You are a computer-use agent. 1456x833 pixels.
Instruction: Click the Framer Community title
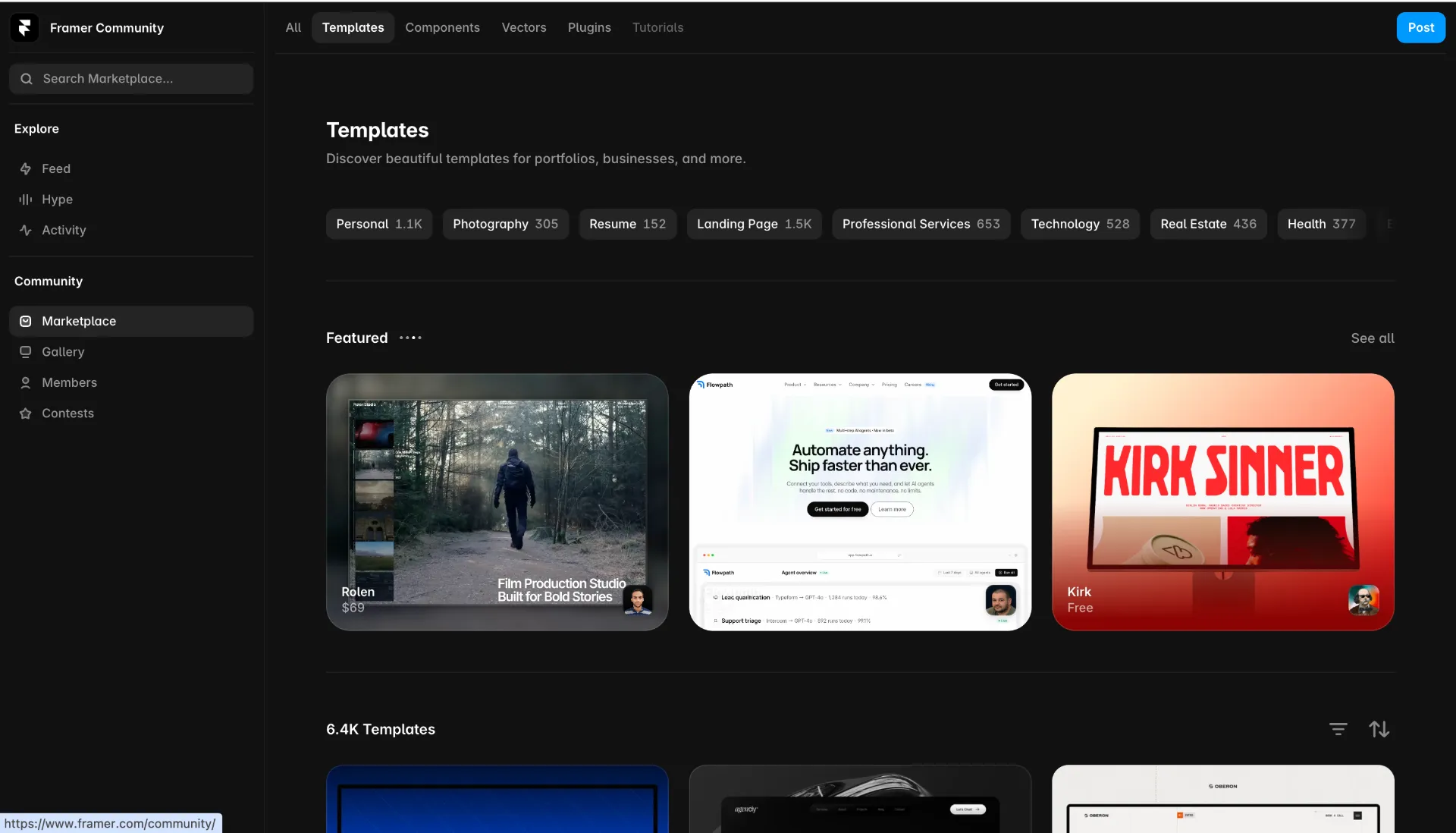107,28
